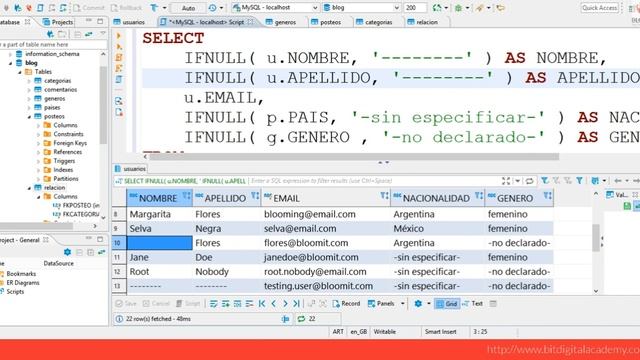Switch to the usuarios editor tab

(x=130, y=22)
